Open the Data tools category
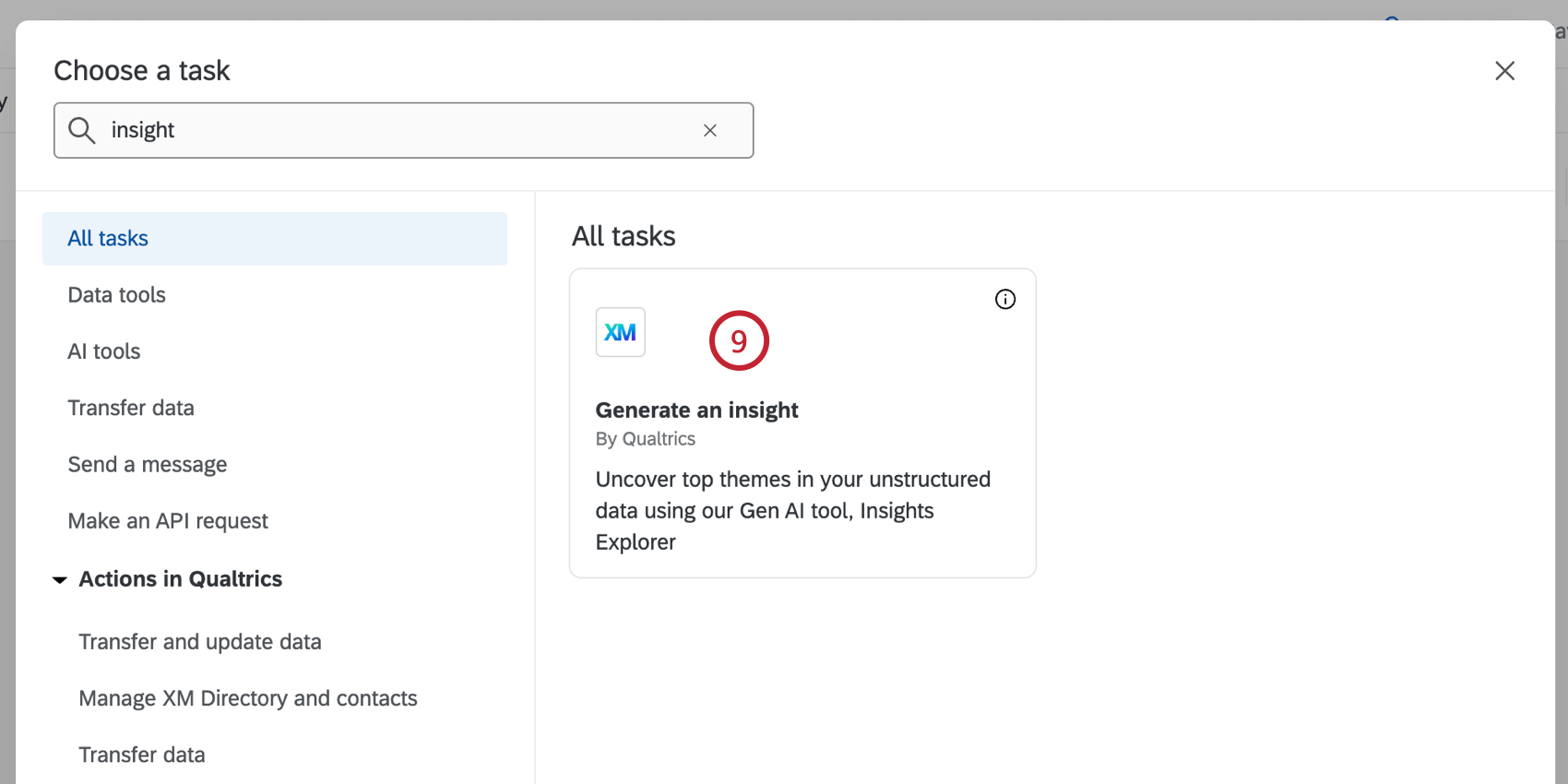This screenshot has height=784, width=1568. point(117,295)
